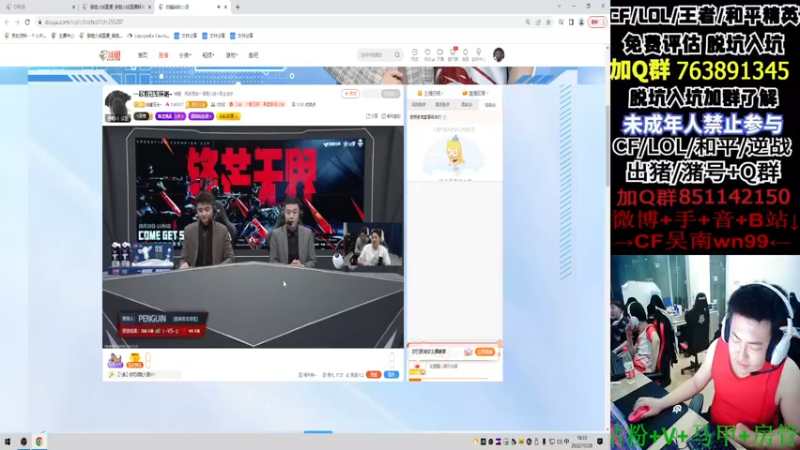Click the yellow tag pill under title

[x=228, y=116]
